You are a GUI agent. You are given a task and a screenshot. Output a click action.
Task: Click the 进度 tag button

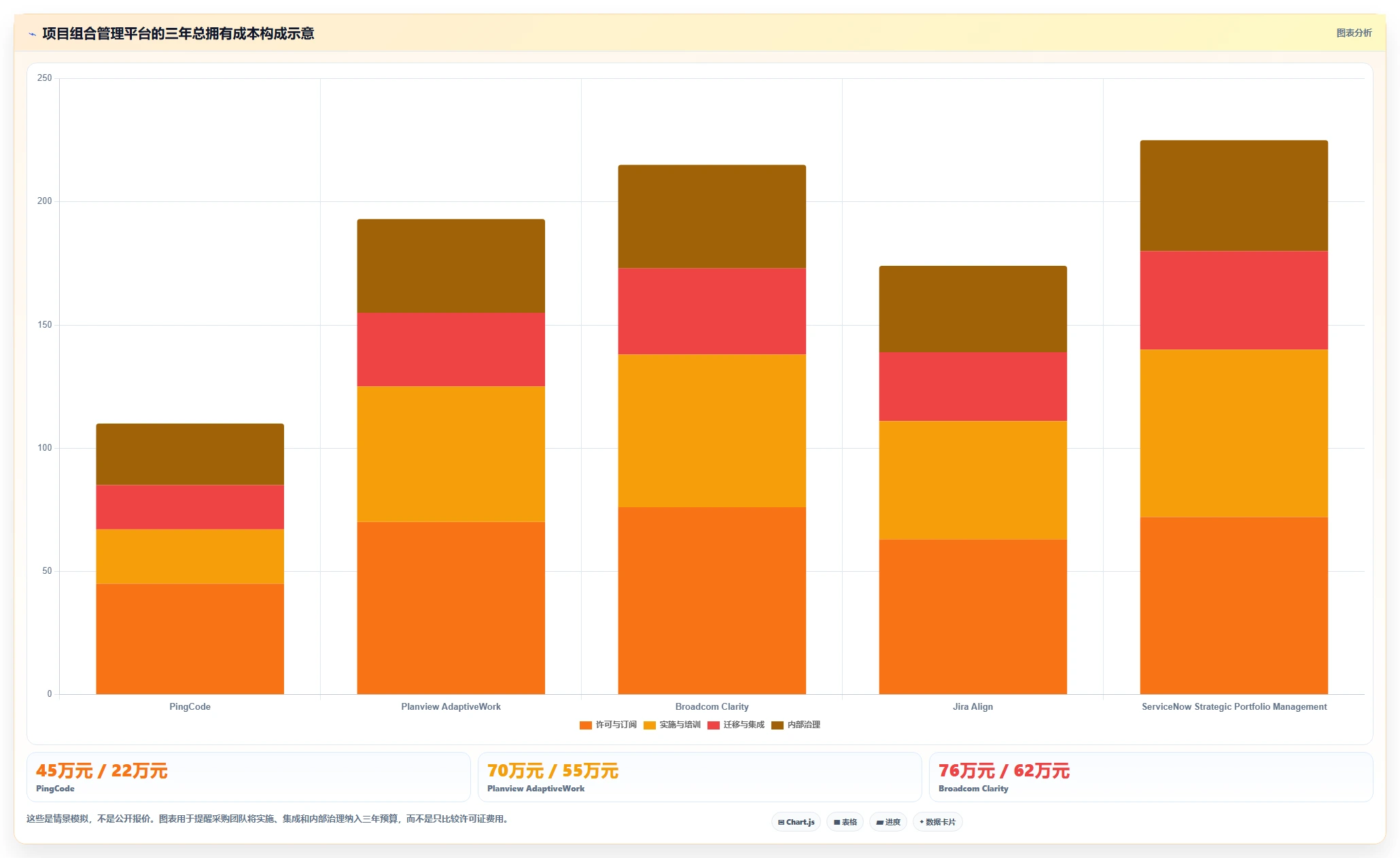pyautogui.click(x=888, y=822)
